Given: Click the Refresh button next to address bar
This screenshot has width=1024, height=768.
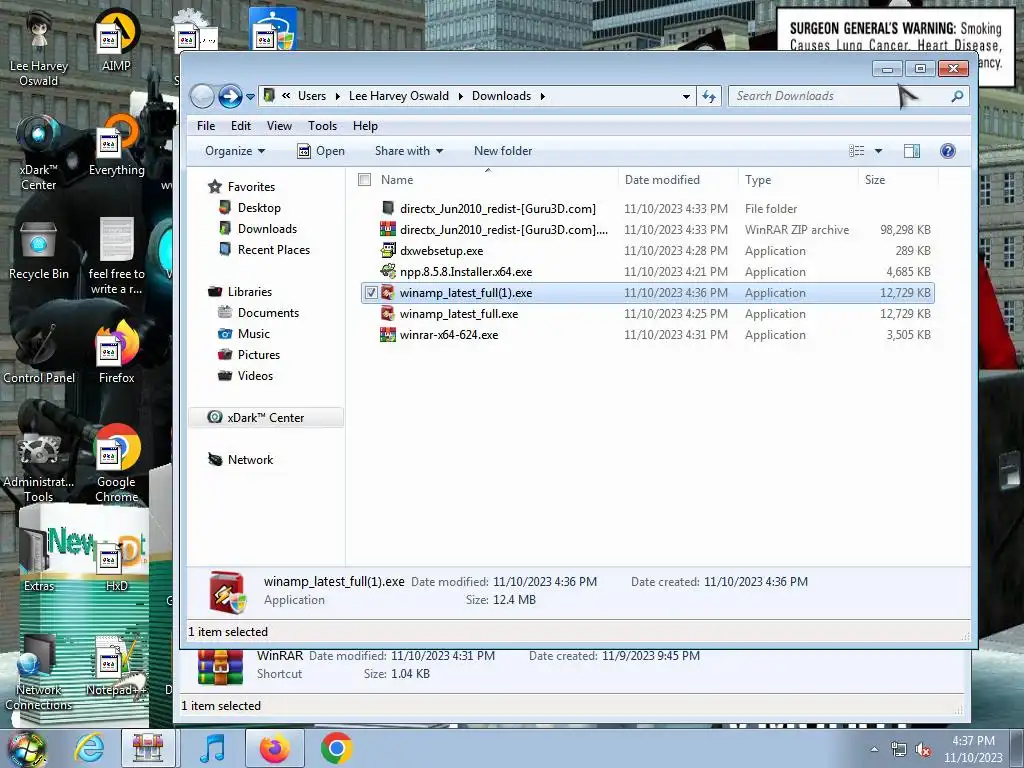Looking at the screenshot, I should (709, 96).
